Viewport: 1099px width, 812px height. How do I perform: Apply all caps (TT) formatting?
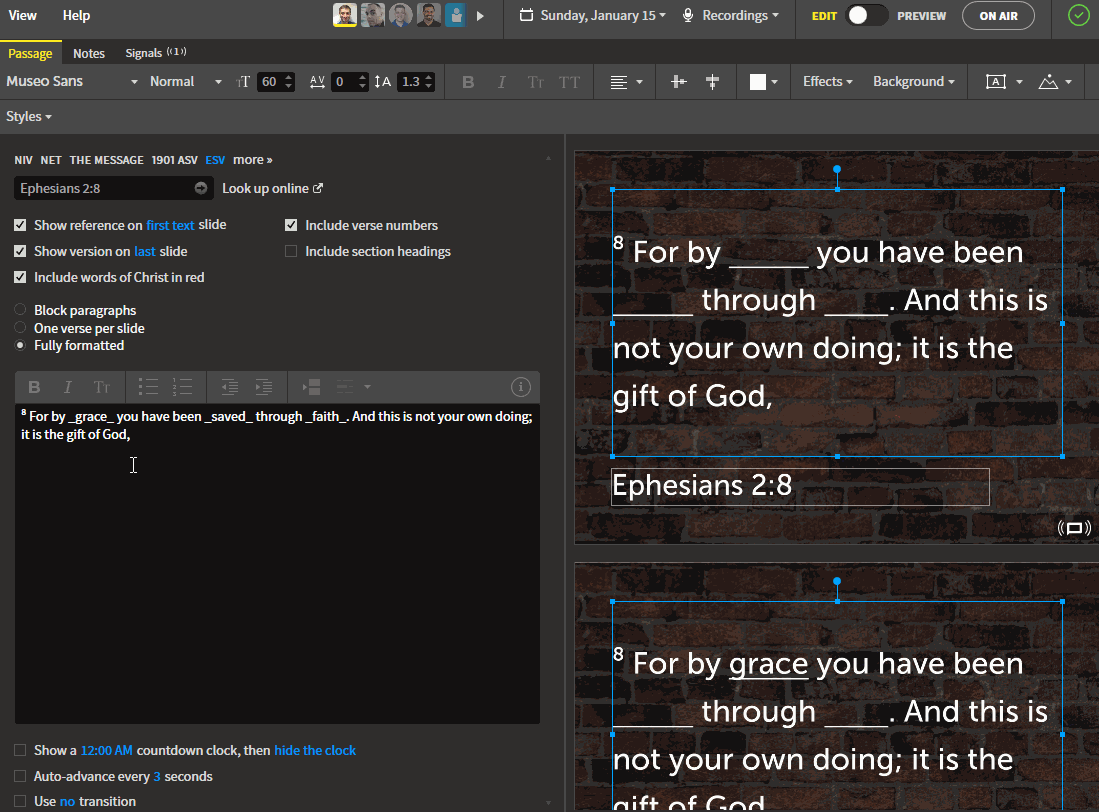click(x=569, y=82)
